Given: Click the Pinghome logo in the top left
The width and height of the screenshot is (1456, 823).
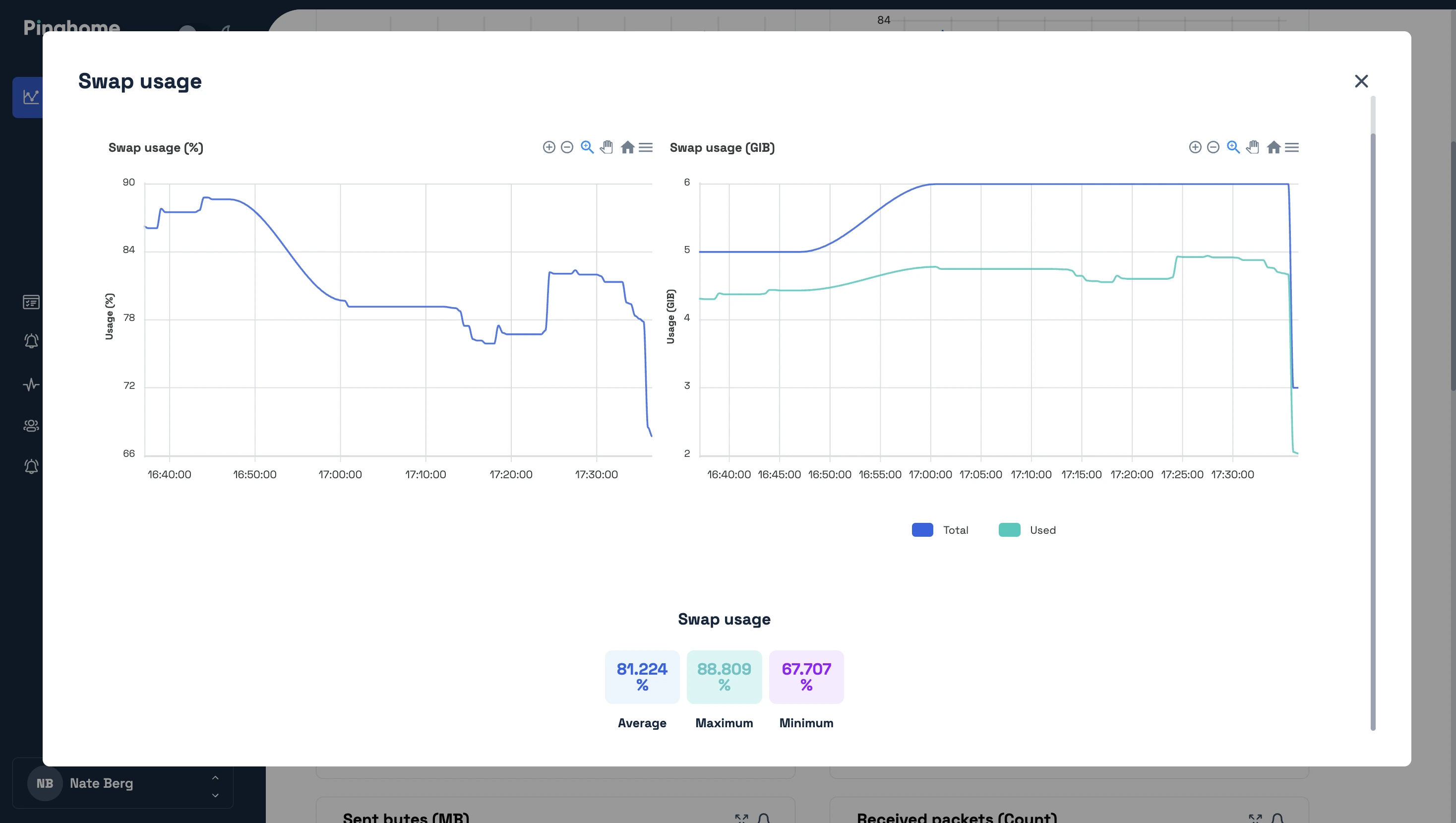Looking at the screenshot, I should 71,28.
